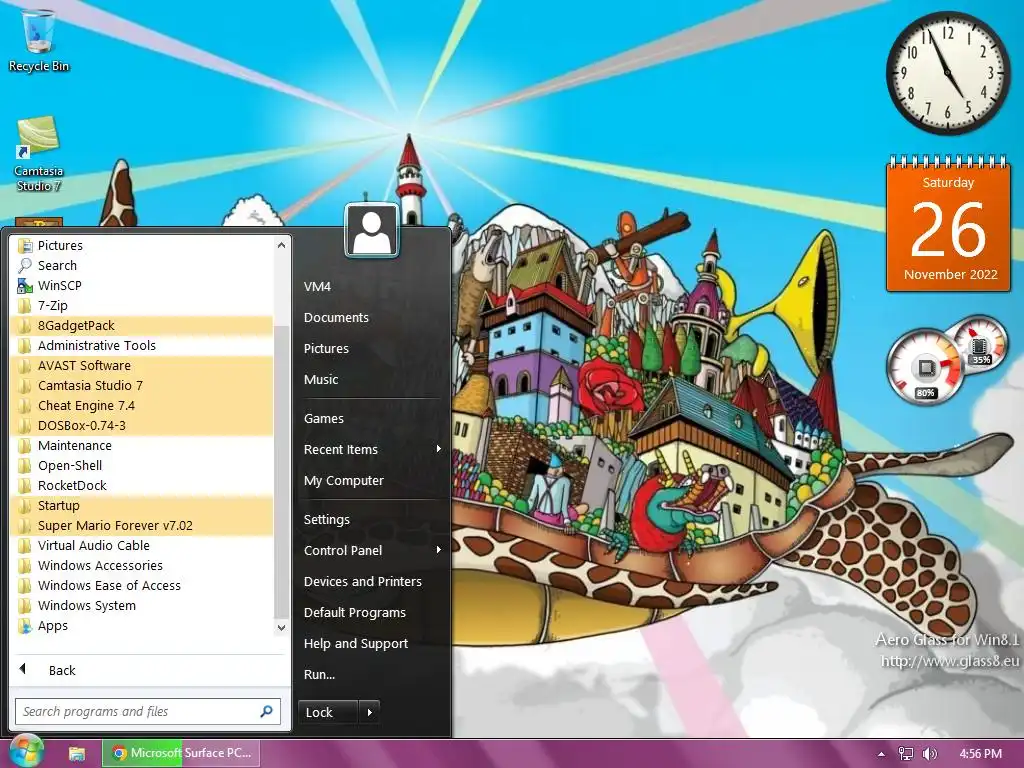The height and width of the screenshot is (768, 1024).
Task: Open Pictures in right start menu column
Action: click(x=372, y=349)
